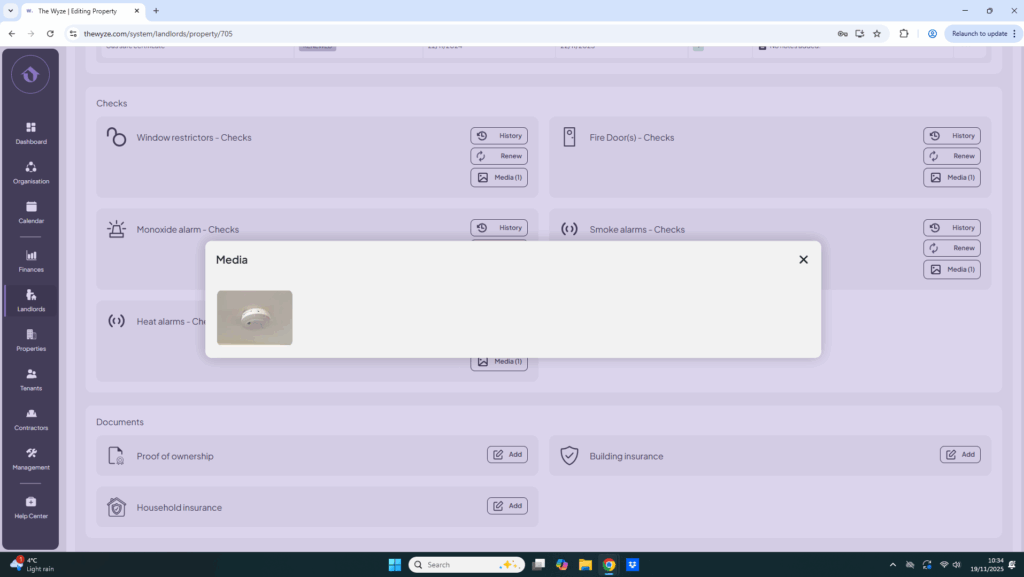Viewport: 1024px width, 577px height.
Task: Open Dashboard from the sidebar
Action: (31, 133)
